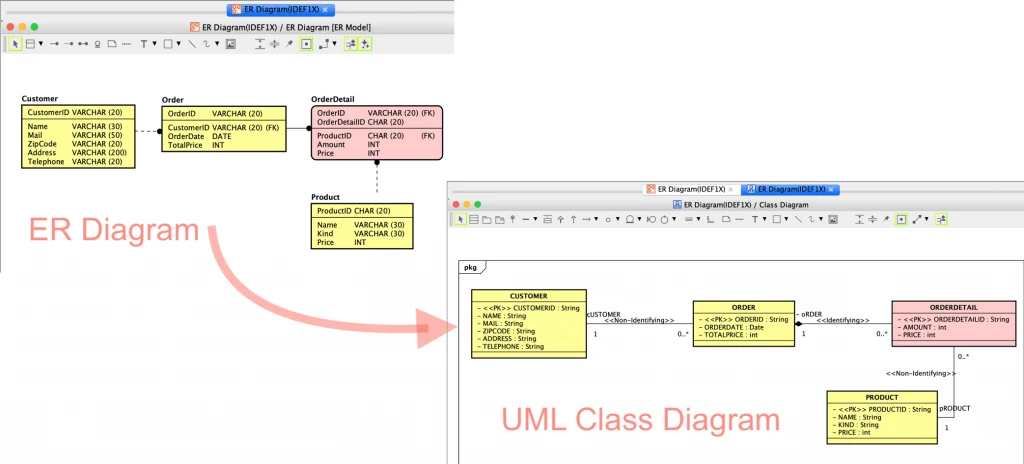Image resolution: width=1024 pixels, height=464 pixels.
Task: Click the Product entity name in ER diagram
Action: 325,197
